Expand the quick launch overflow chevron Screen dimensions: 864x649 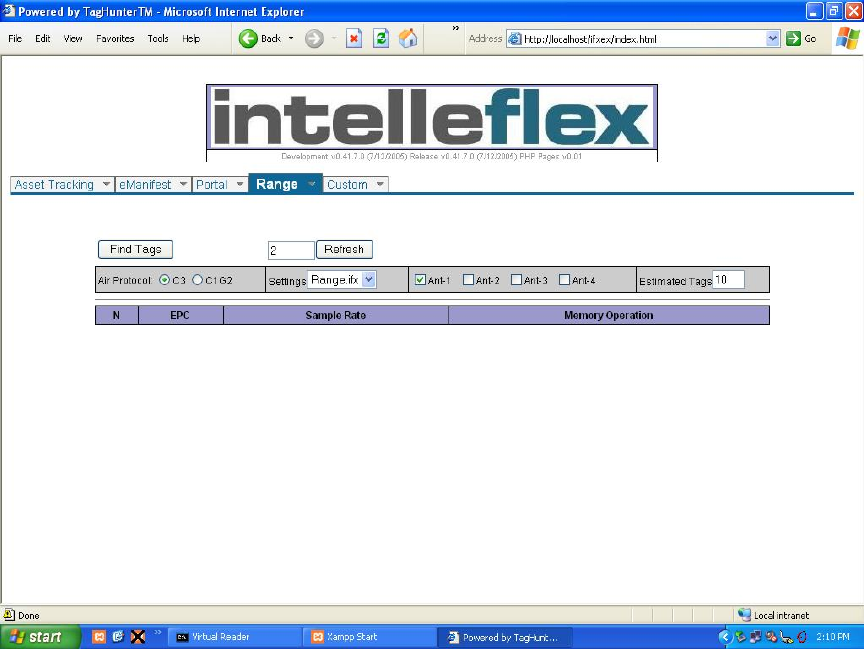(158, 632)
